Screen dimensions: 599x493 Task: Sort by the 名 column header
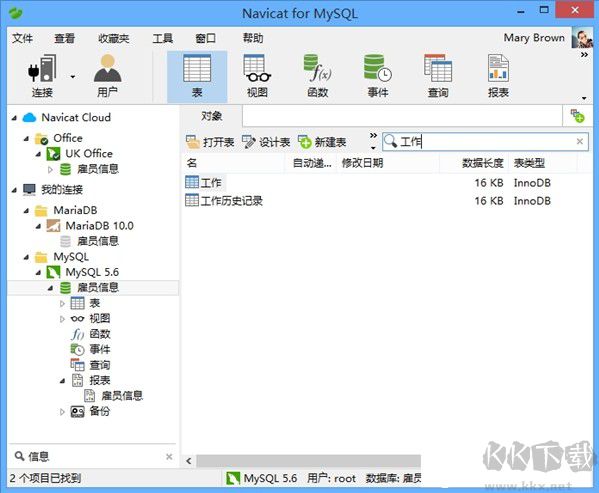[234, 163]
